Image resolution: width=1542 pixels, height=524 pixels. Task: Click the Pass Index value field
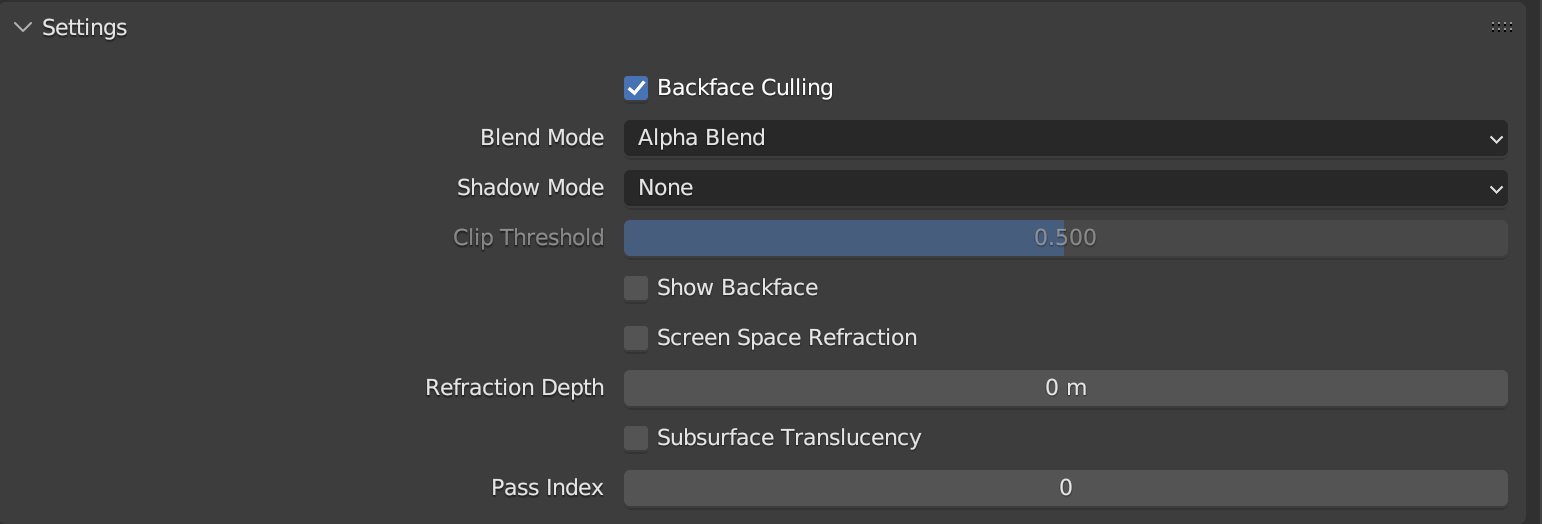tap(1065, 488)
